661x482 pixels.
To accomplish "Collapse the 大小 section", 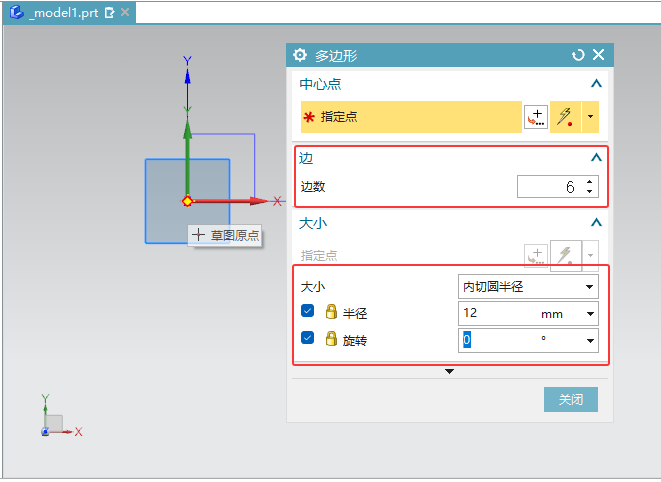I will pos(596,222).
